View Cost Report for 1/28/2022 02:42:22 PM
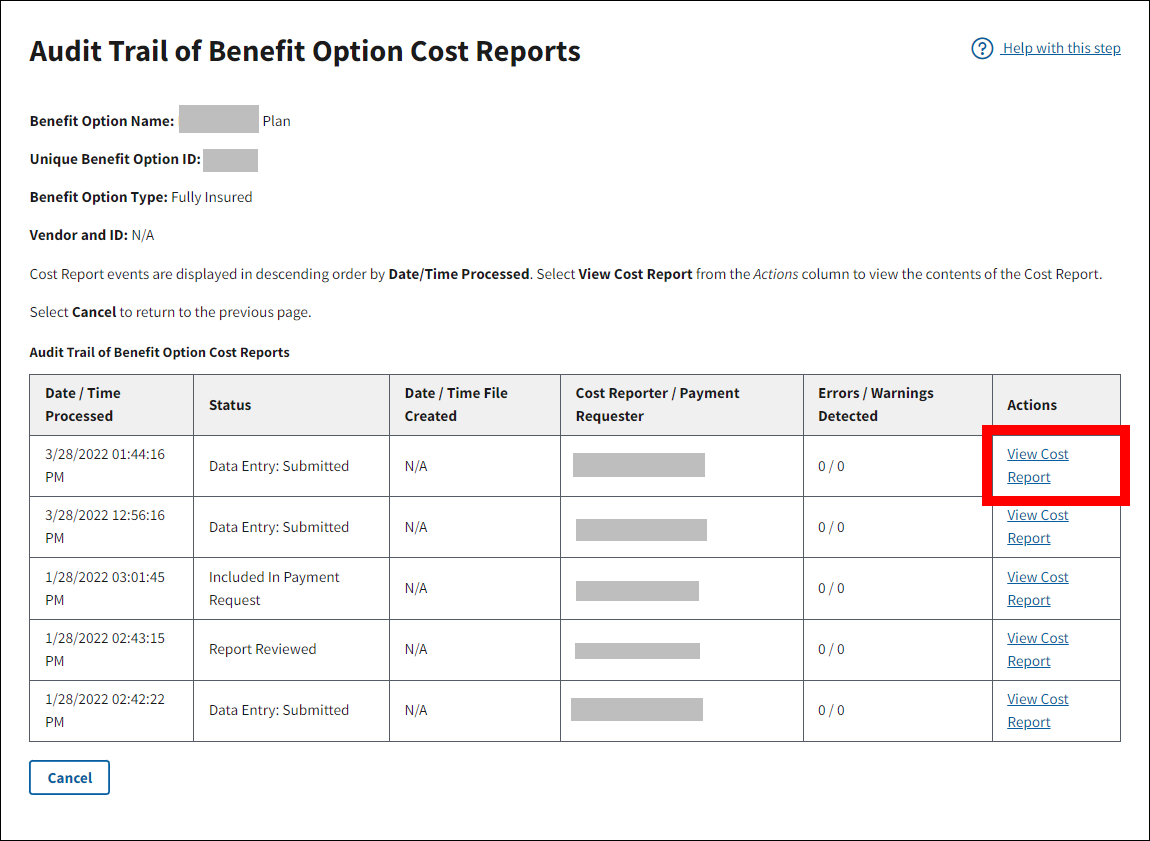 [1037, 710]
